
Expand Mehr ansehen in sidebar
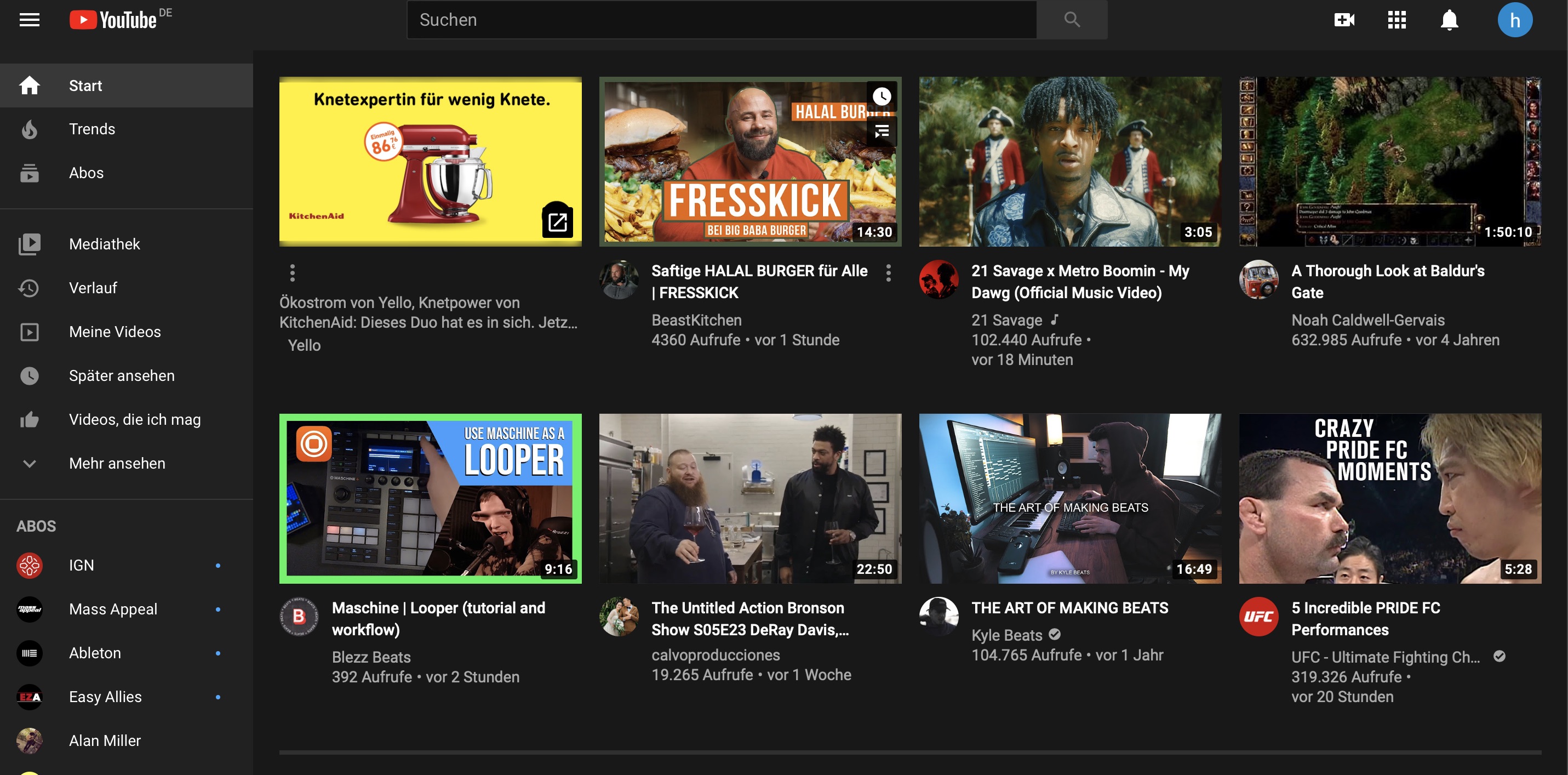117,463
